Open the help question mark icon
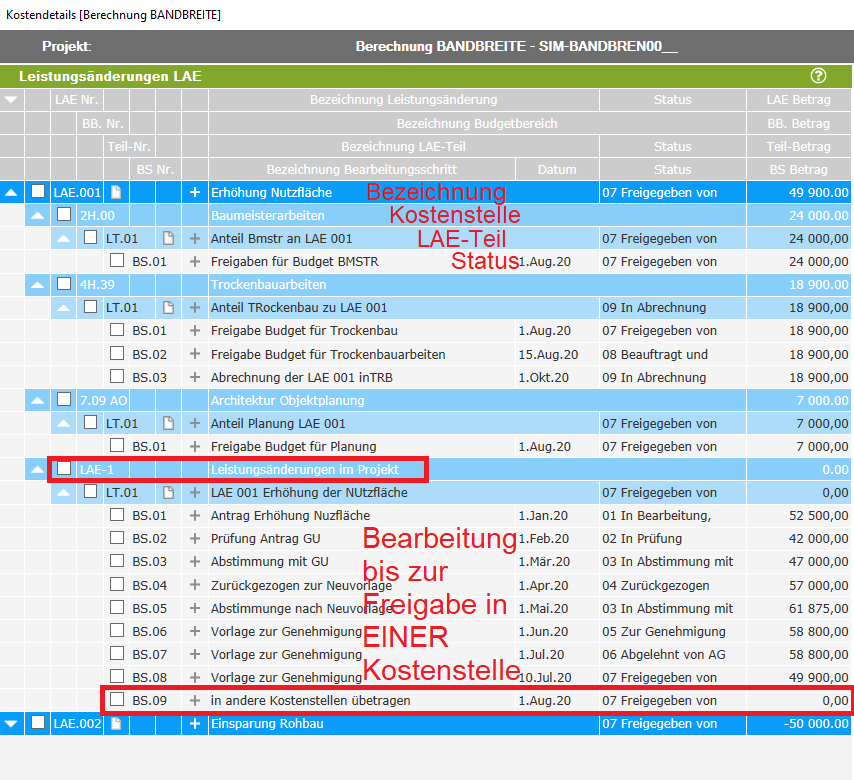Viewport: 854px width, 780px height. click(x=818, y=75)
